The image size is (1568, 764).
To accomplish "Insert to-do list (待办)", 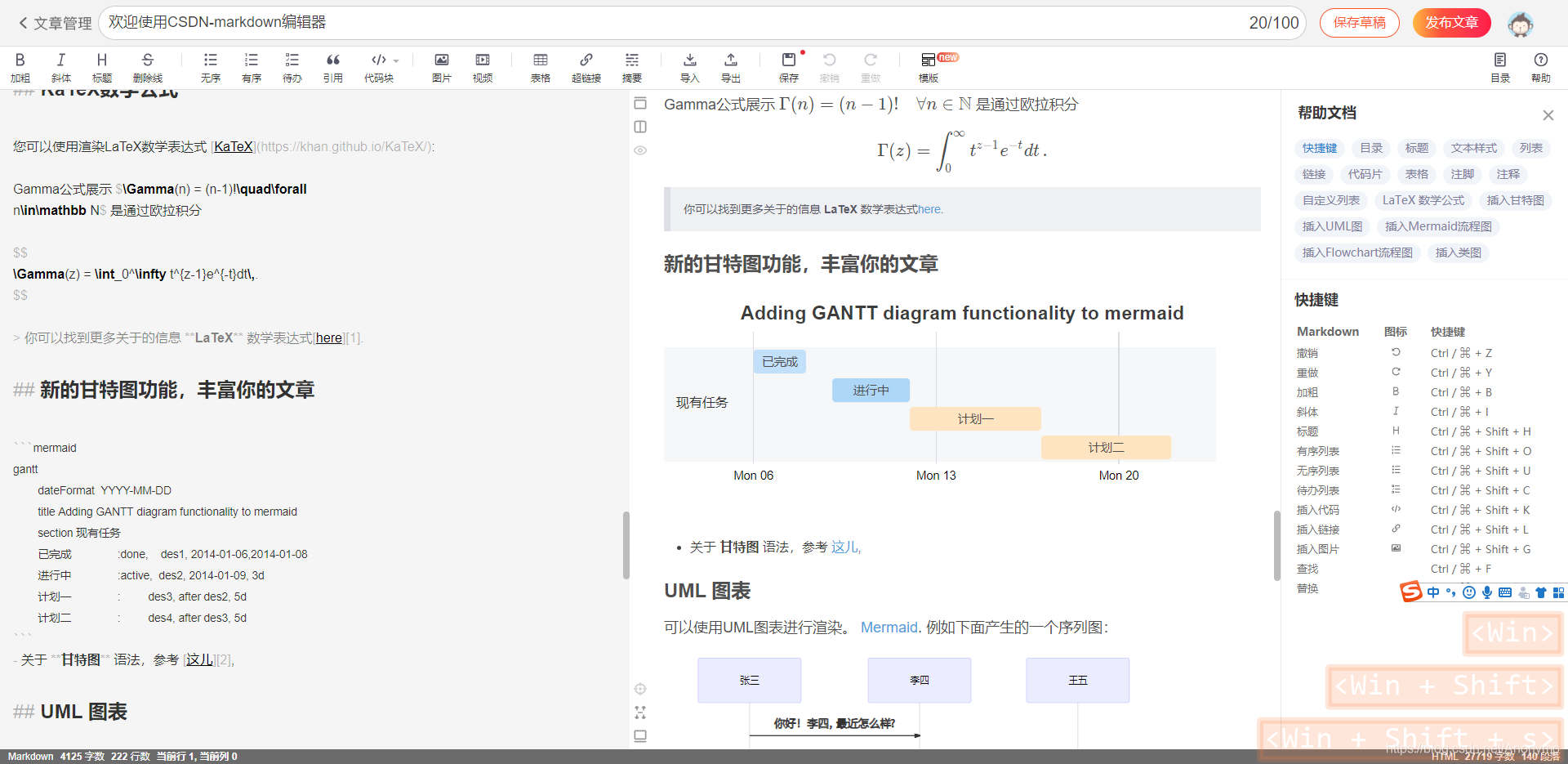I will point(292,67).
